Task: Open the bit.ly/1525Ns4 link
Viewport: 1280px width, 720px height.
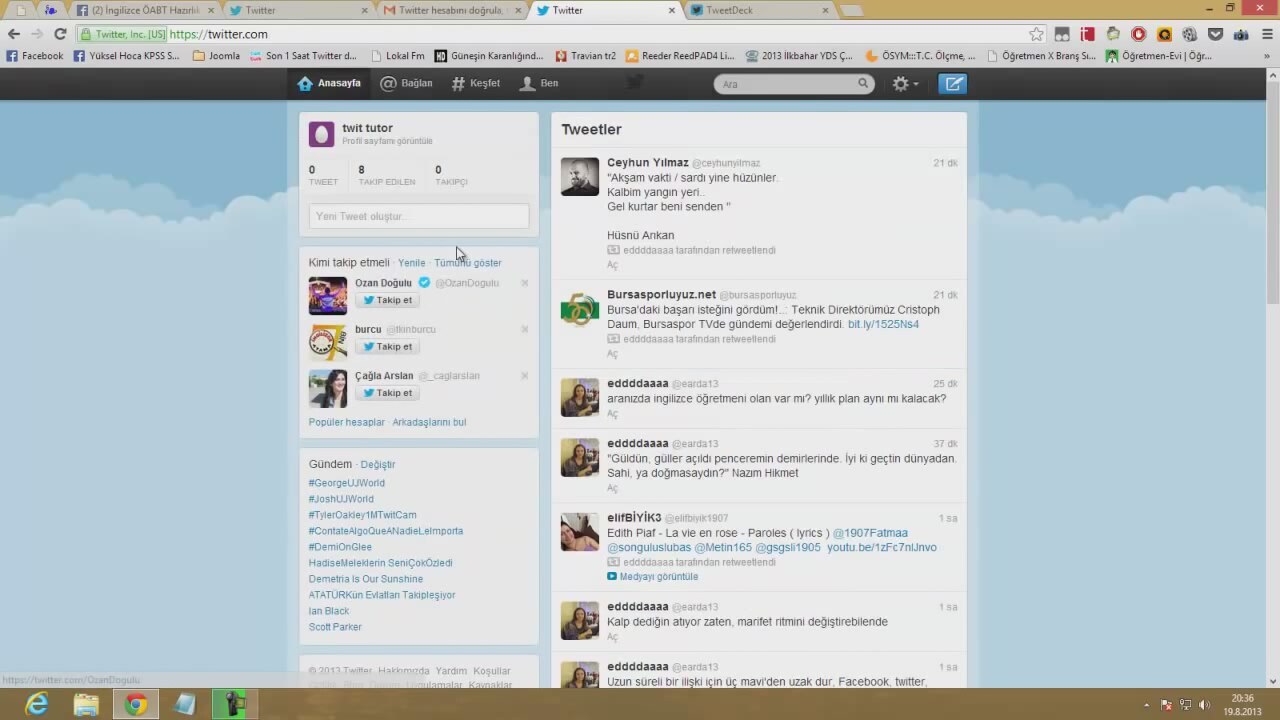Action: (x=883, y=325)
